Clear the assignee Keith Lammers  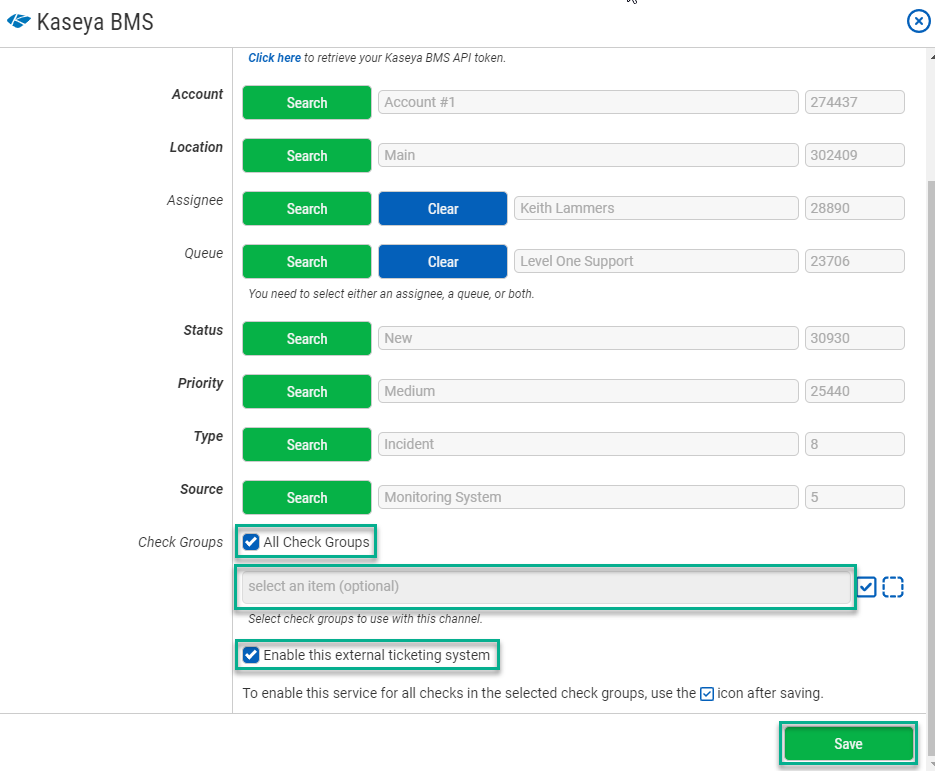pyautogui.click(x=442, y=208)
